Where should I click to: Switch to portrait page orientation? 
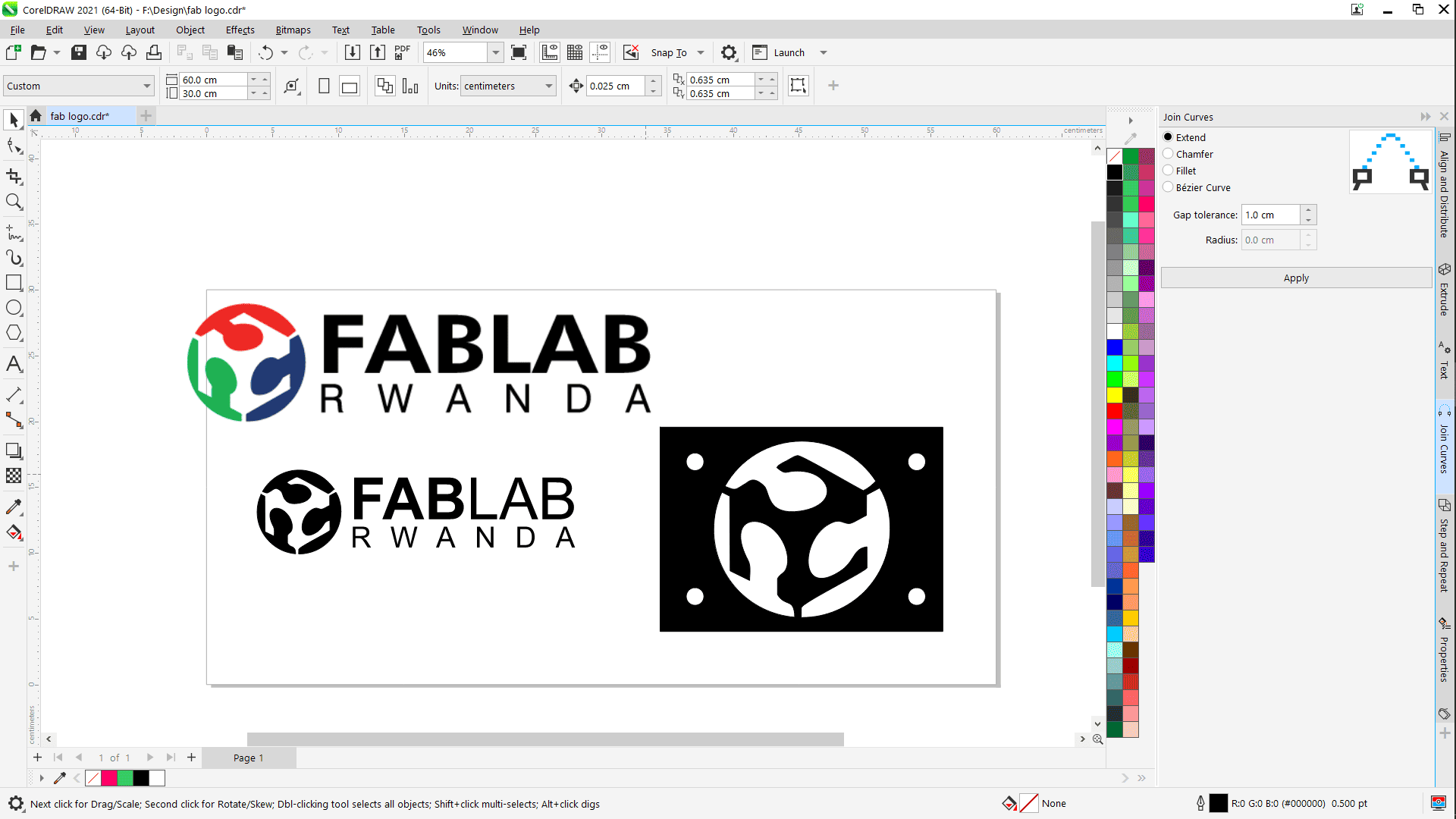324,86
